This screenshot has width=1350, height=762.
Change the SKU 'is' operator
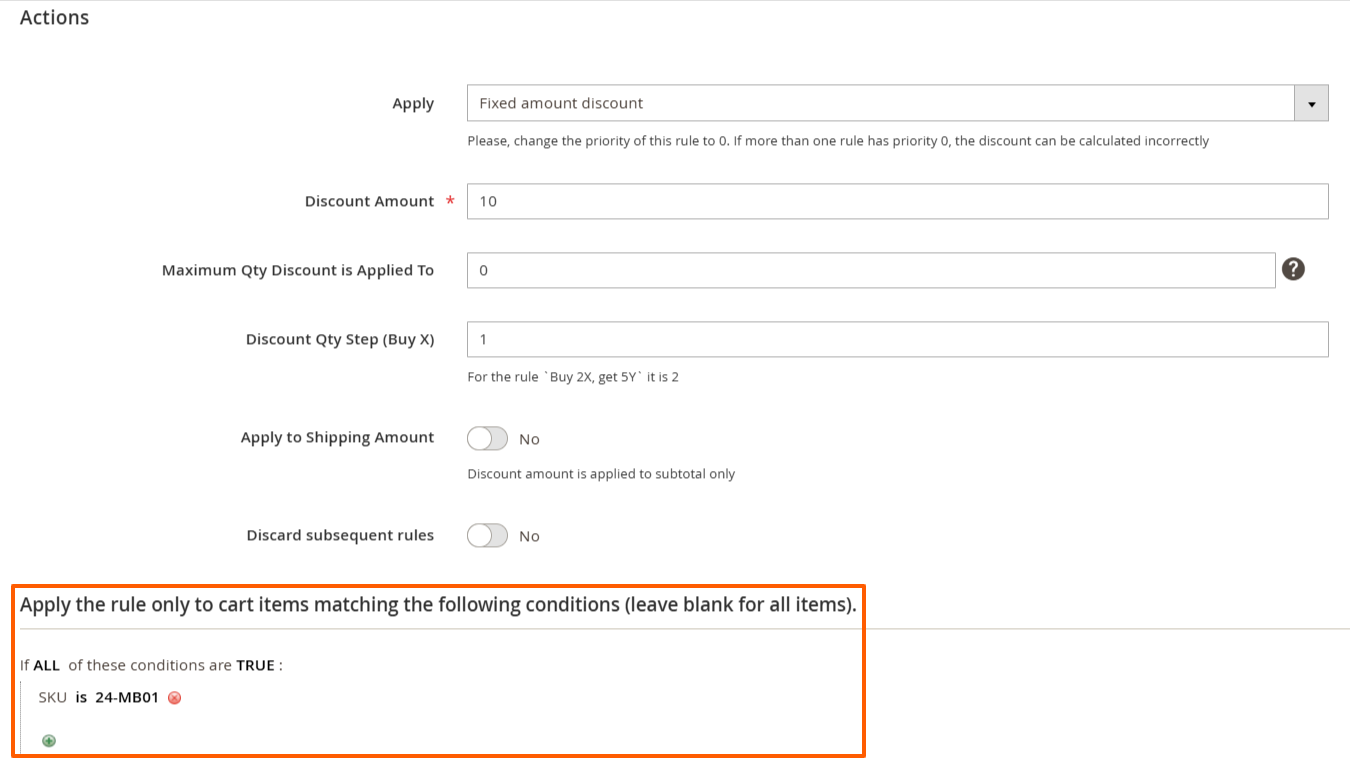(x=81, y=698)
